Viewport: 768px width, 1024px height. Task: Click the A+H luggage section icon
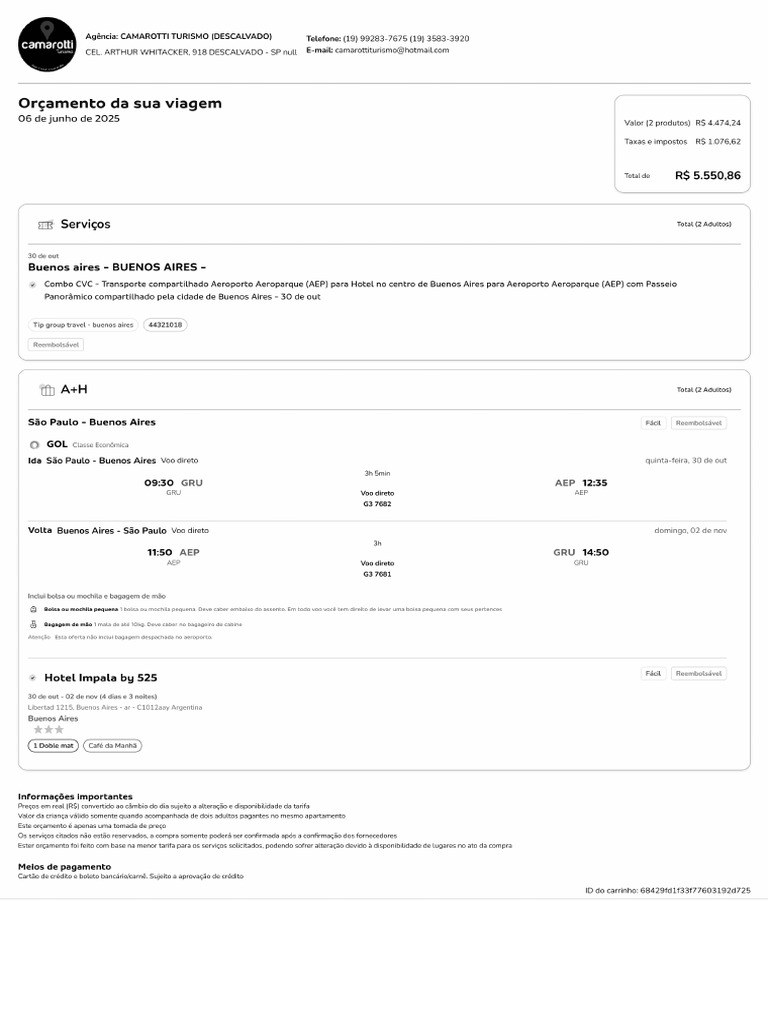(47, 390)
